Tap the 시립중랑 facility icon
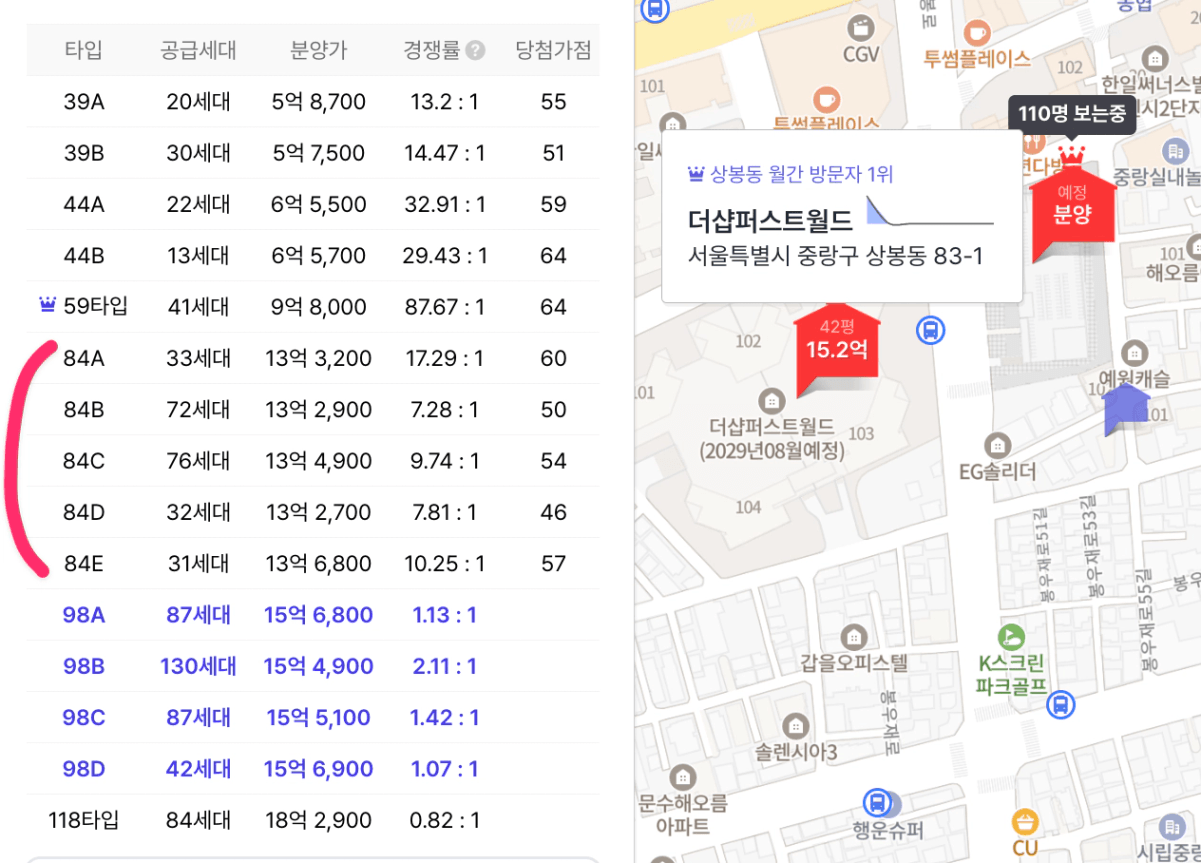The image size is (1201, 863). [x=1172, y=827]
